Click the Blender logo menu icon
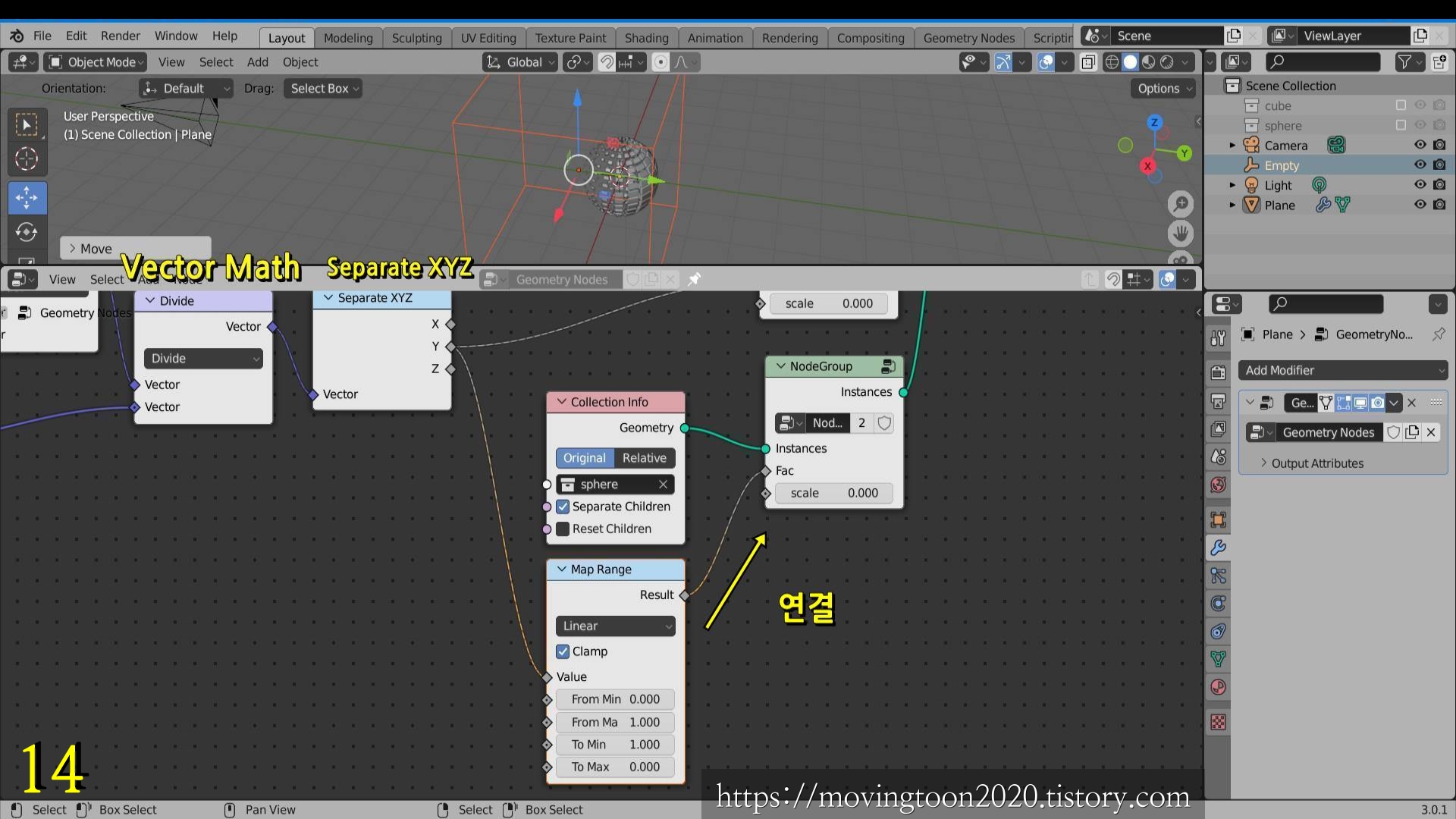The image size is (1456, 819). click(17, 36)
